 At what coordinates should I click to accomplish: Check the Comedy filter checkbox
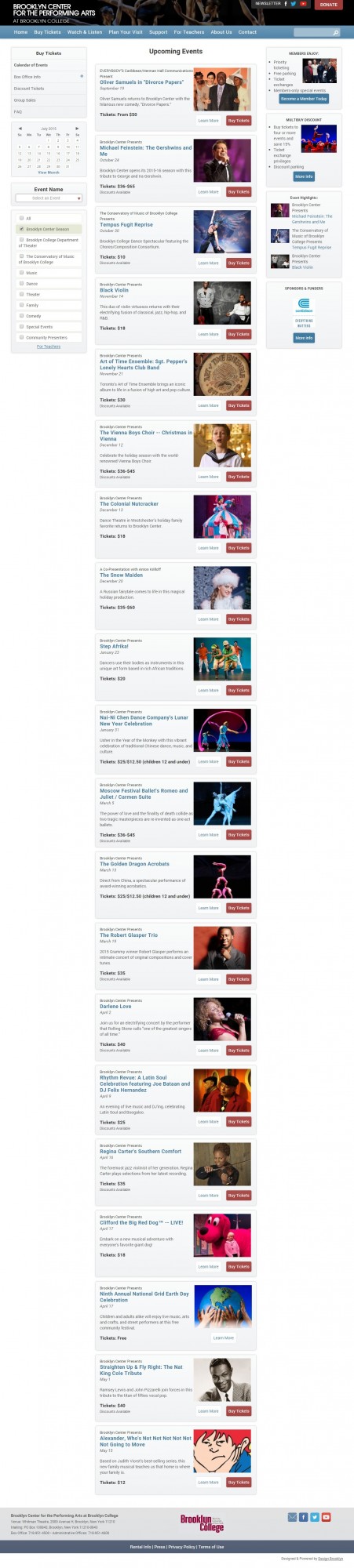tap(22, 316)
